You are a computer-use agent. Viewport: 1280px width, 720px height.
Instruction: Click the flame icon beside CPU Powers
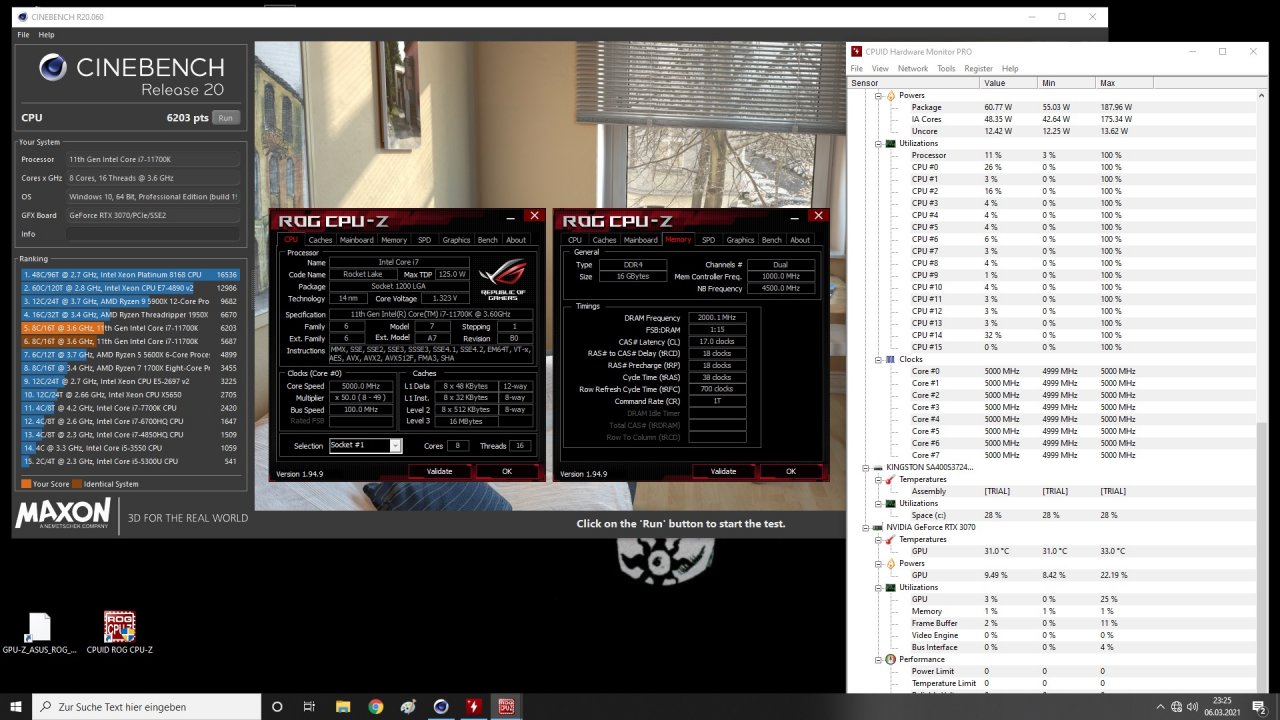890,95
